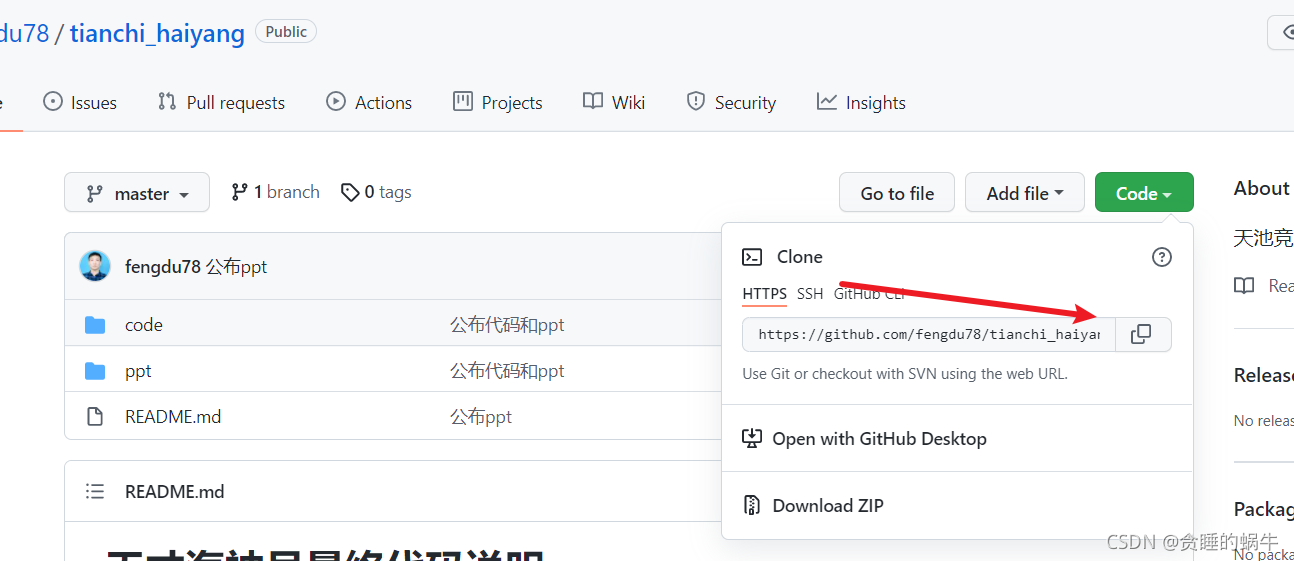Click the branch icon next to 1 branch
The height and width of the screenshot is (561, 1294).
coord(239,192)
